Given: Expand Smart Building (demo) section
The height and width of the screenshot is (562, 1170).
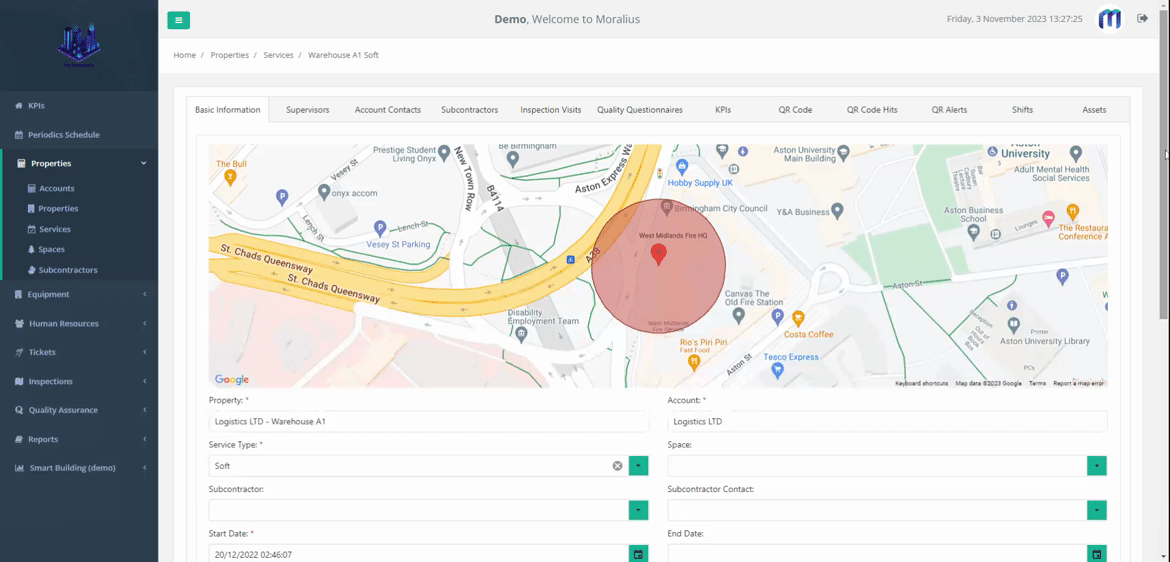Looking at the screenshot, I should pyautogui.click(x=79, y=468).
